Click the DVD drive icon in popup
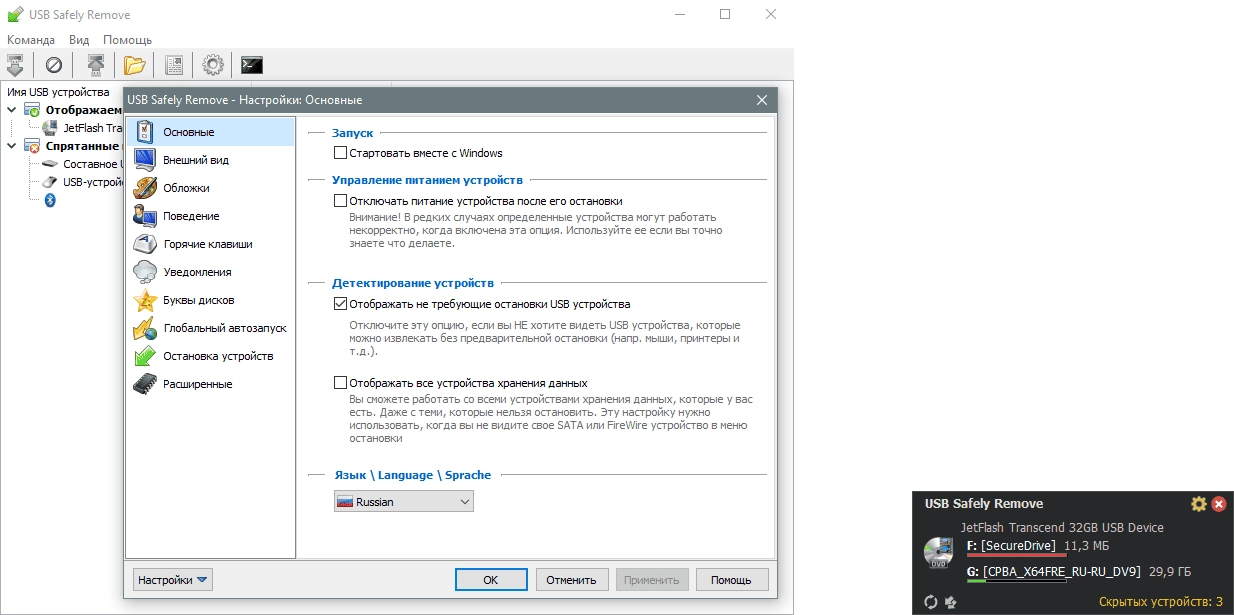This screenshot has height=615, width=1234. (x=939, y=553)
